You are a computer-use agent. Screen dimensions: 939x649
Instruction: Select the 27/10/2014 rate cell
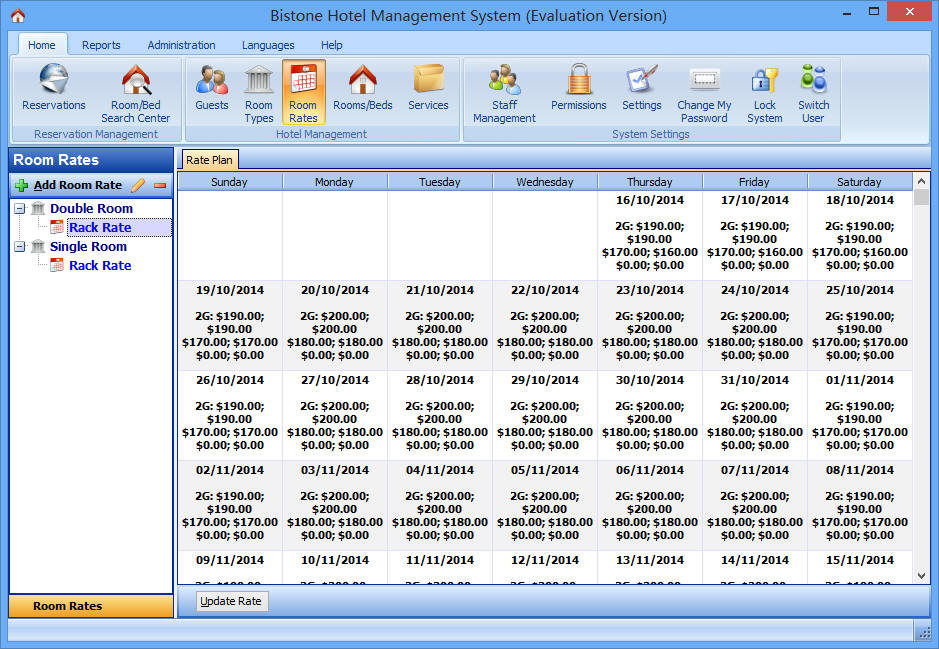pos(335,415)
